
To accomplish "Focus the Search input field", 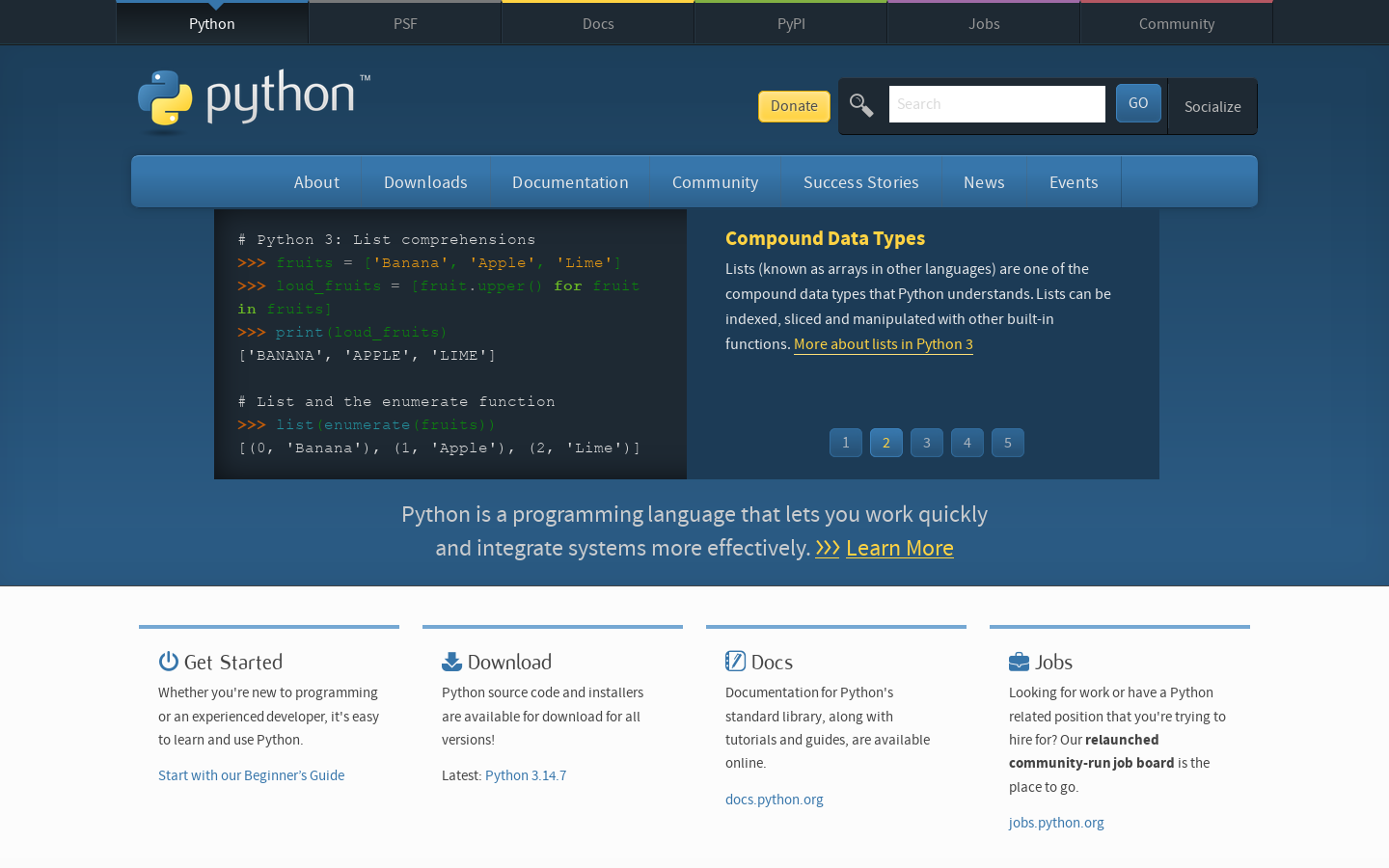I will pyautogui.click(x=997, y=104).
